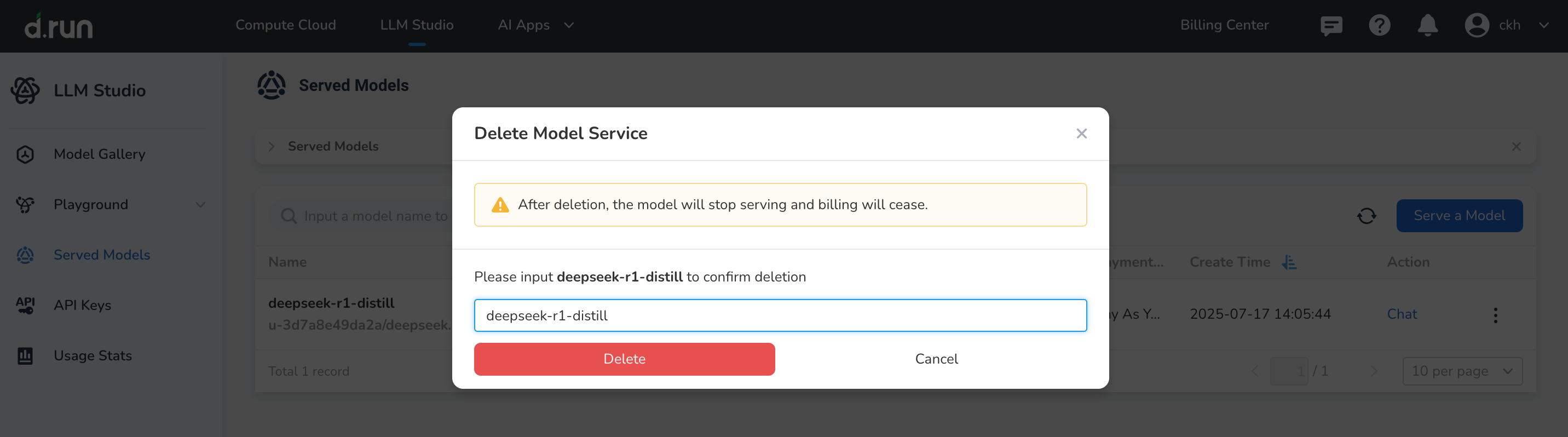
Task: Click the search magnifier icon
Action: click(x=289, y=216)
